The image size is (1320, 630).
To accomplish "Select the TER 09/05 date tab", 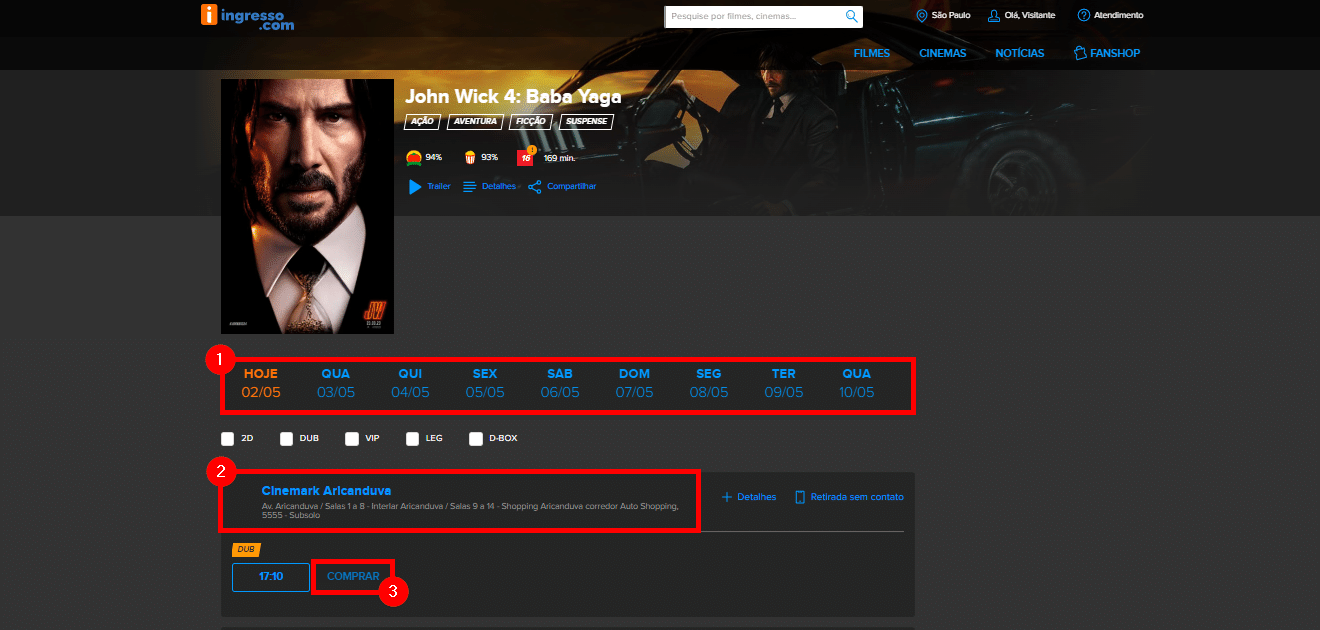I will point(784,383).
